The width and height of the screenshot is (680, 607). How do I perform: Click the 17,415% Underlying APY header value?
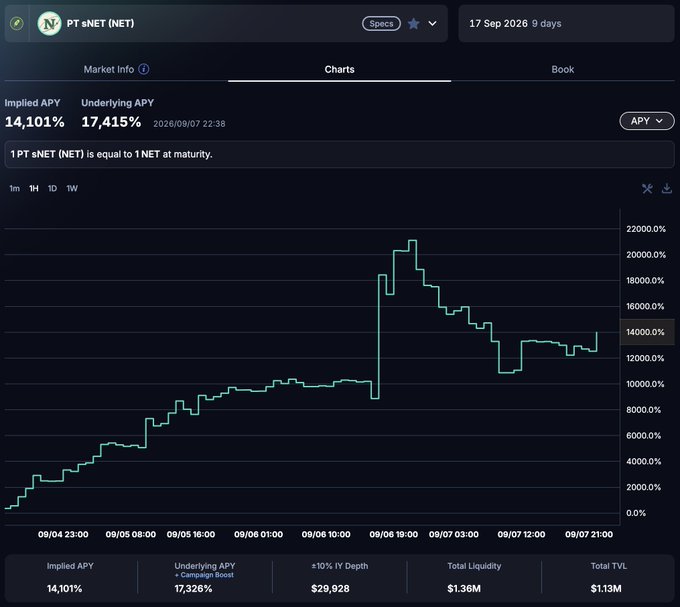click(x=111, y=122)
